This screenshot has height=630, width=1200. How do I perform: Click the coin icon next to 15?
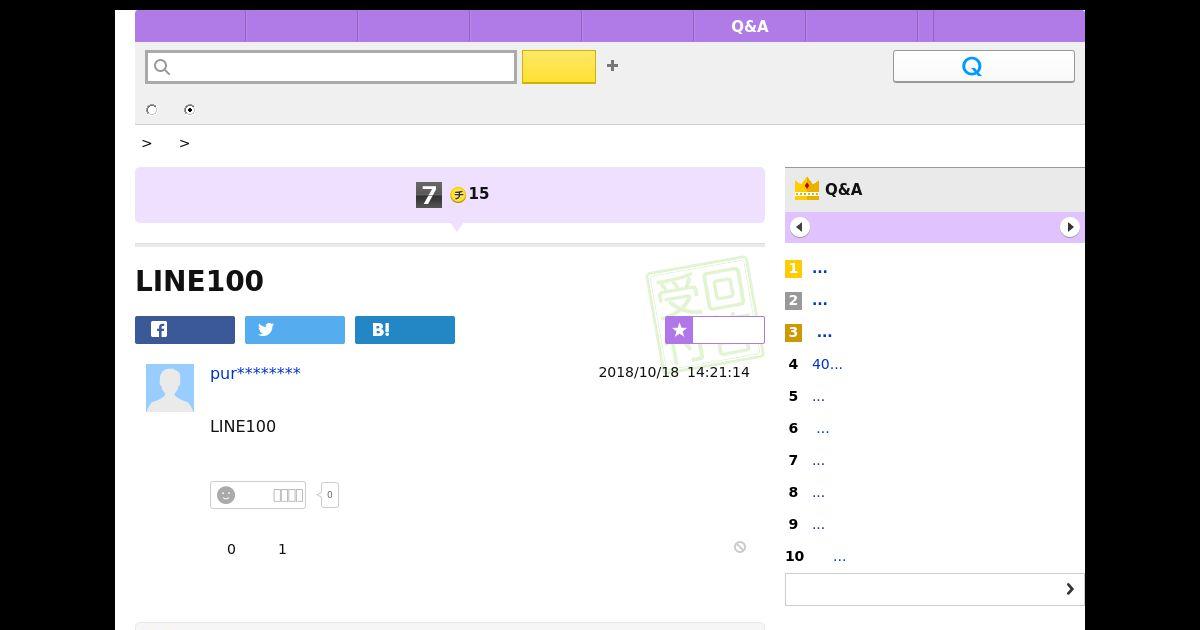pos(458,195)
